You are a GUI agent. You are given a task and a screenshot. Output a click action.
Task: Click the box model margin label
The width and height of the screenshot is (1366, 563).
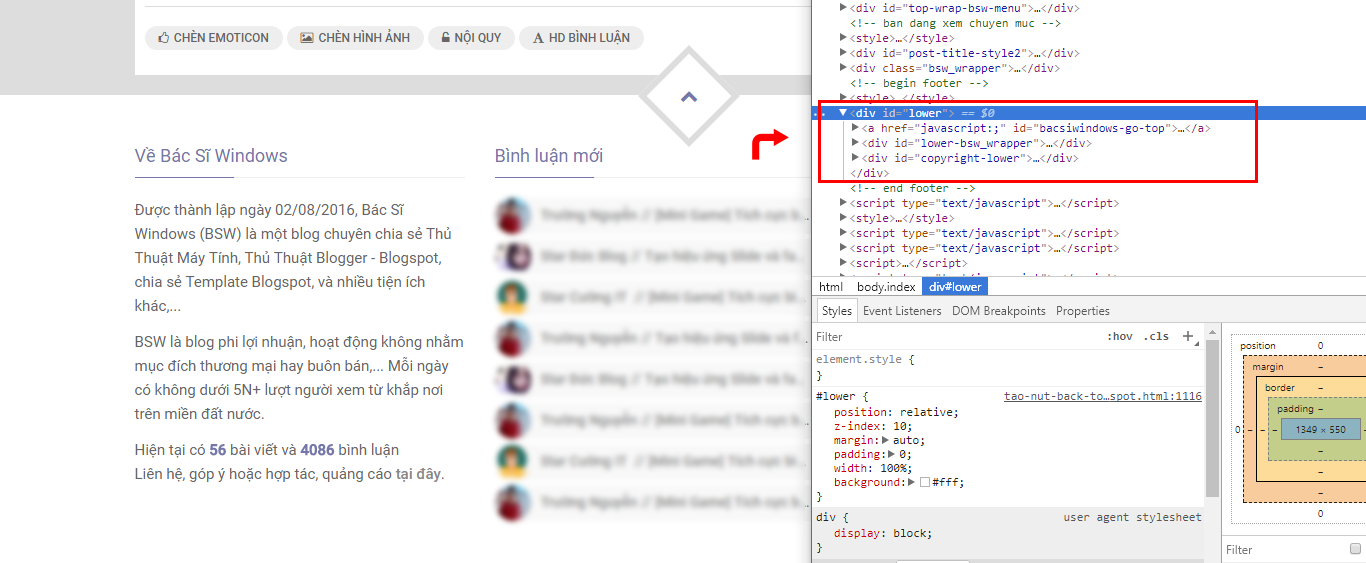[x=1268, y=367]
